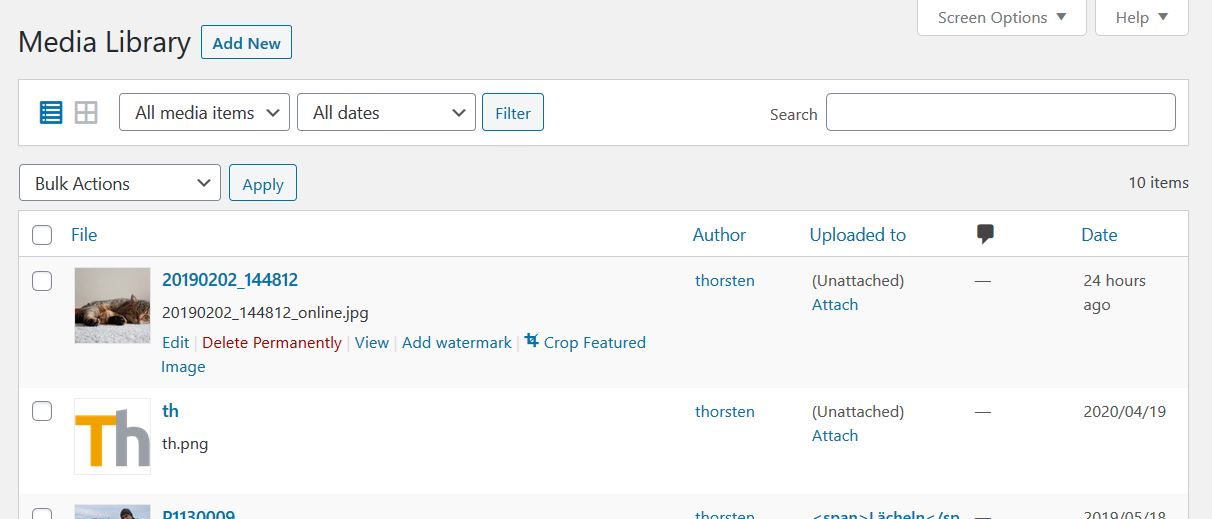The width and height of the screenshot is (1212, 519).
Task: Select the checkbox for th.png
Action: point(42,412)
